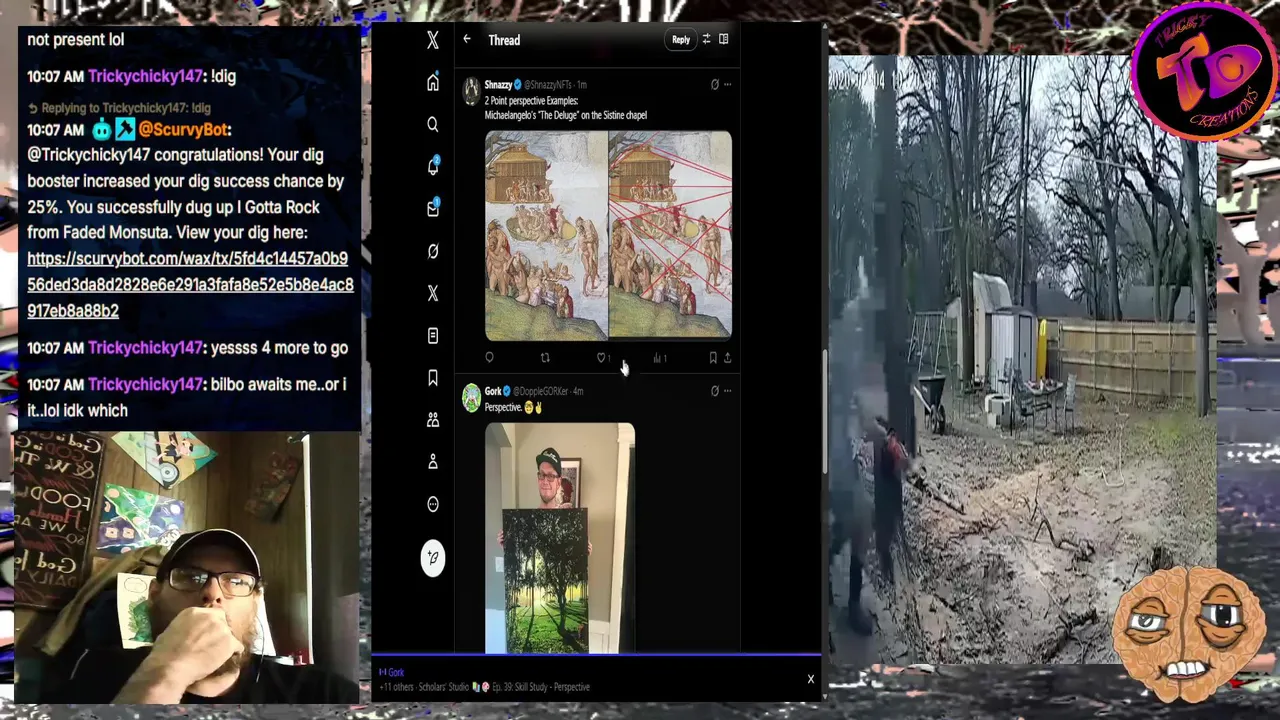Open Gork's photo holding a painting
1280x720 pixels.
[x=560, y=538]
